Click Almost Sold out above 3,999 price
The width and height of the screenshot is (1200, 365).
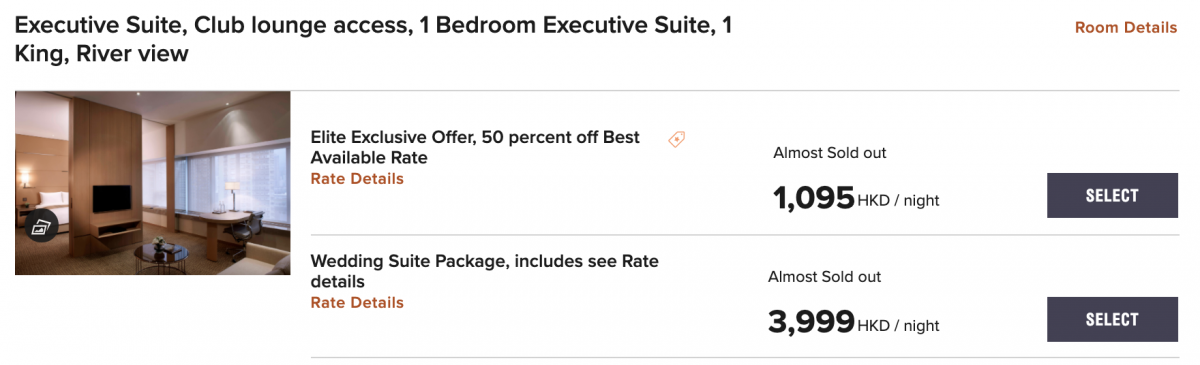tap(825, 277)
